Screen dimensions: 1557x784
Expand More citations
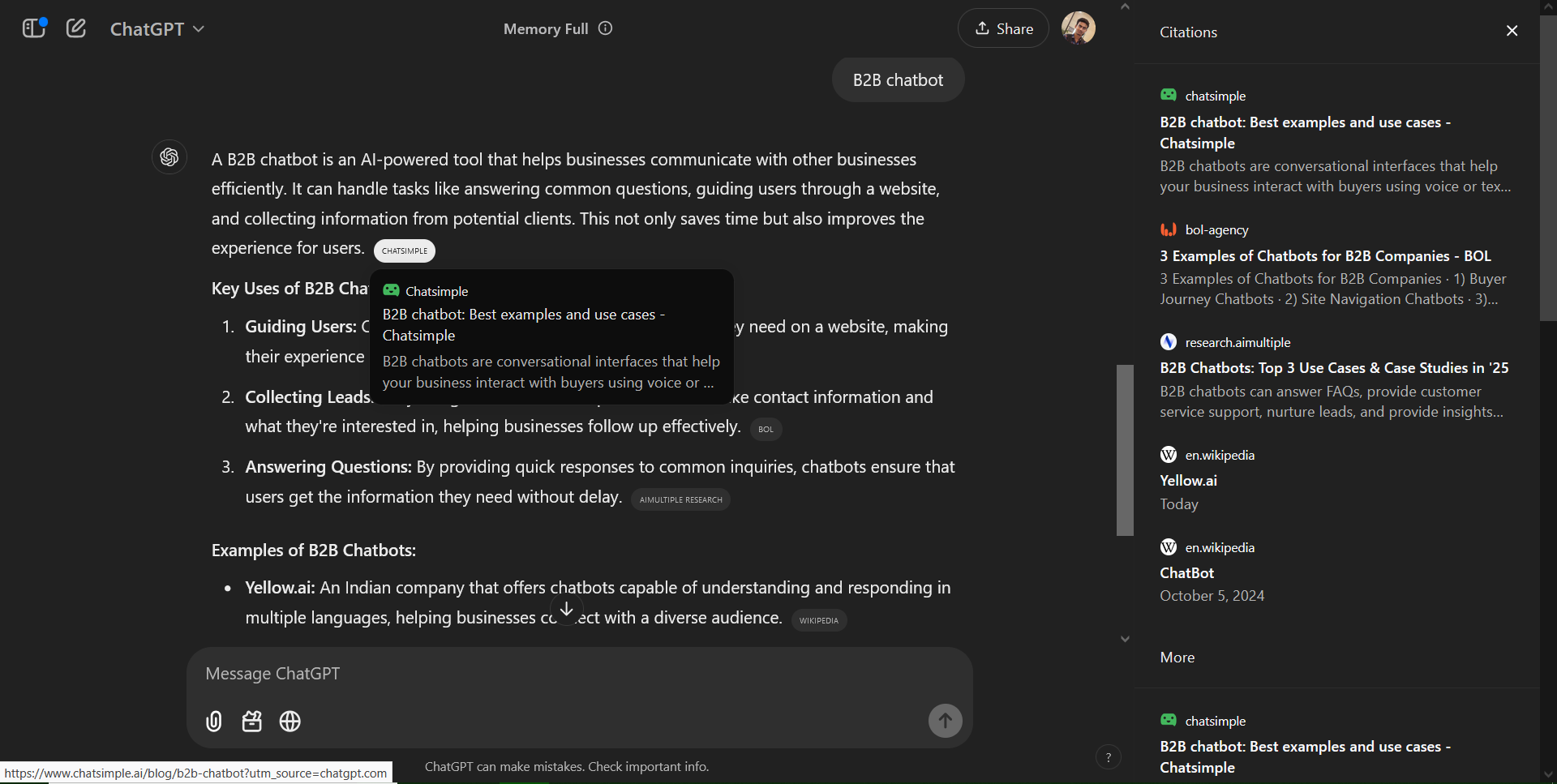coord(1177,658)
